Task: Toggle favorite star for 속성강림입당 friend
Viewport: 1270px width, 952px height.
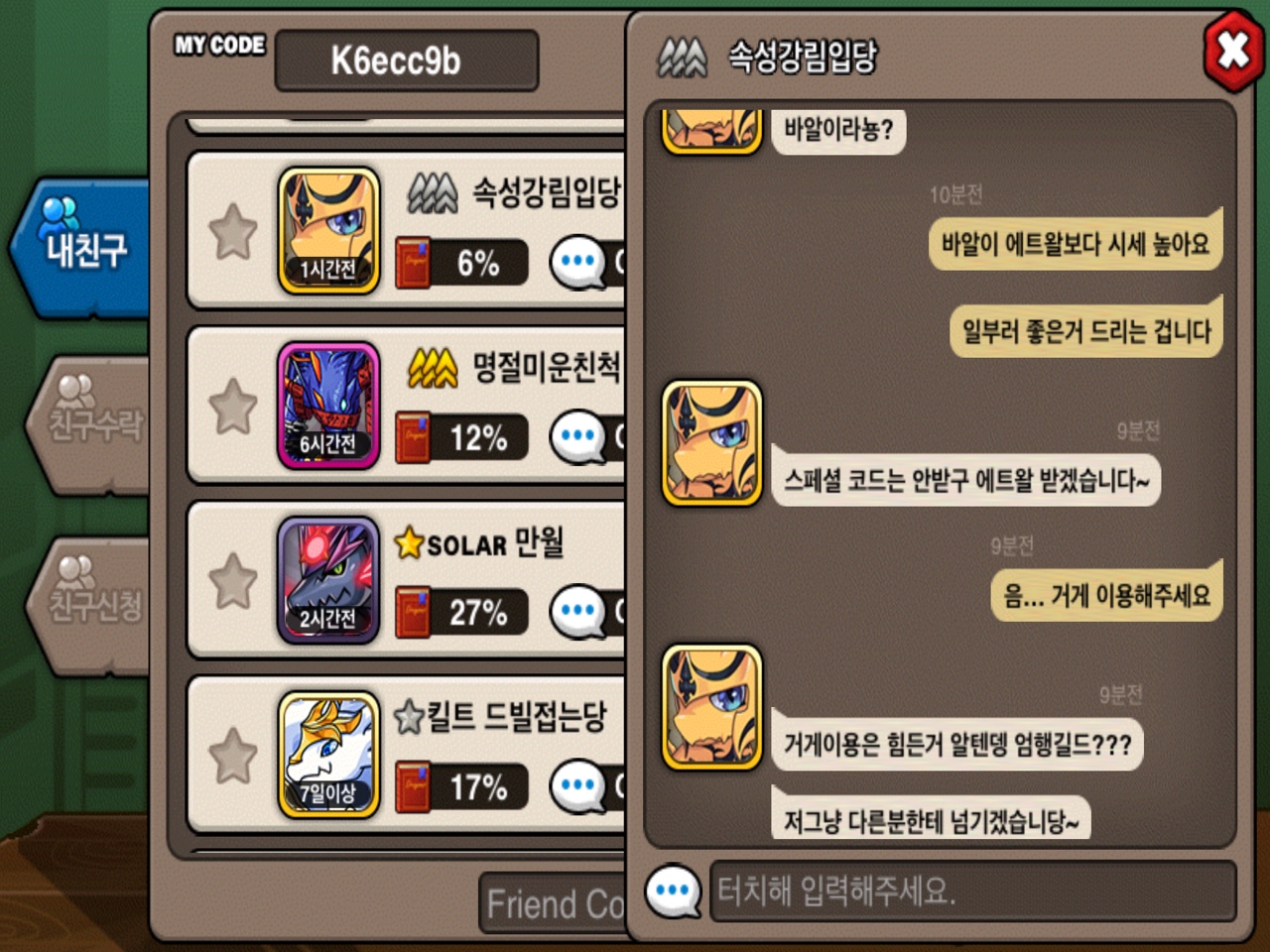Action: coord(233,231)
